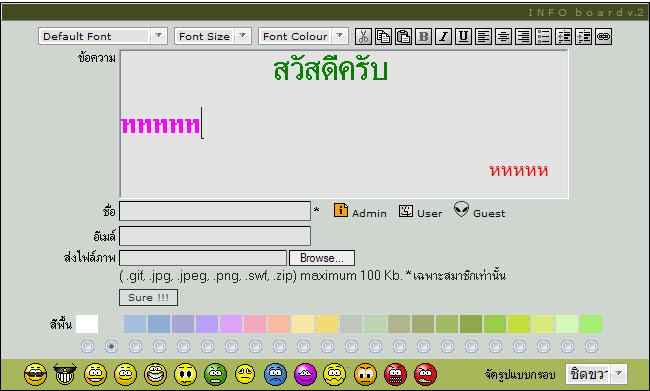Decrease indent with outdent icon

tap(563, 36)
